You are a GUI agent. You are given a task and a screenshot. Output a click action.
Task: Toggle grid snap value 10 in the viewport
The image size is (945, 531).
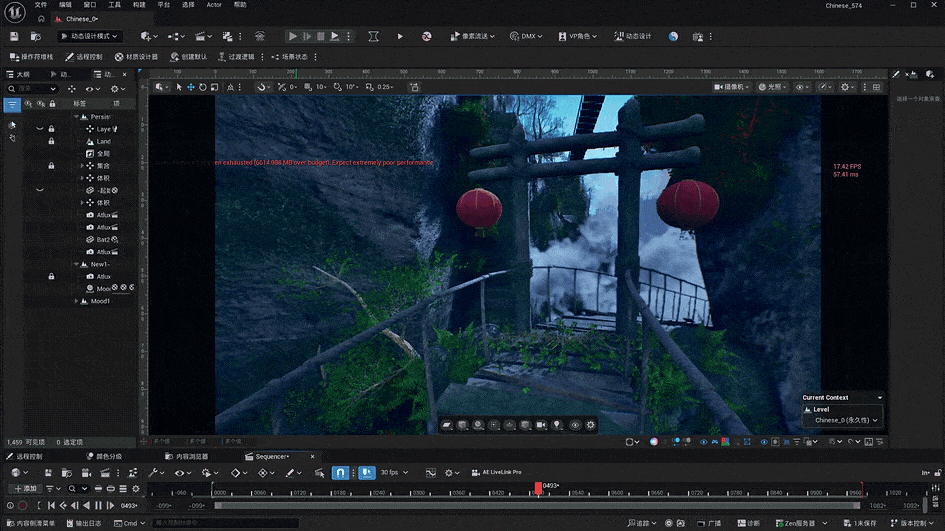[x=316, y=87]
